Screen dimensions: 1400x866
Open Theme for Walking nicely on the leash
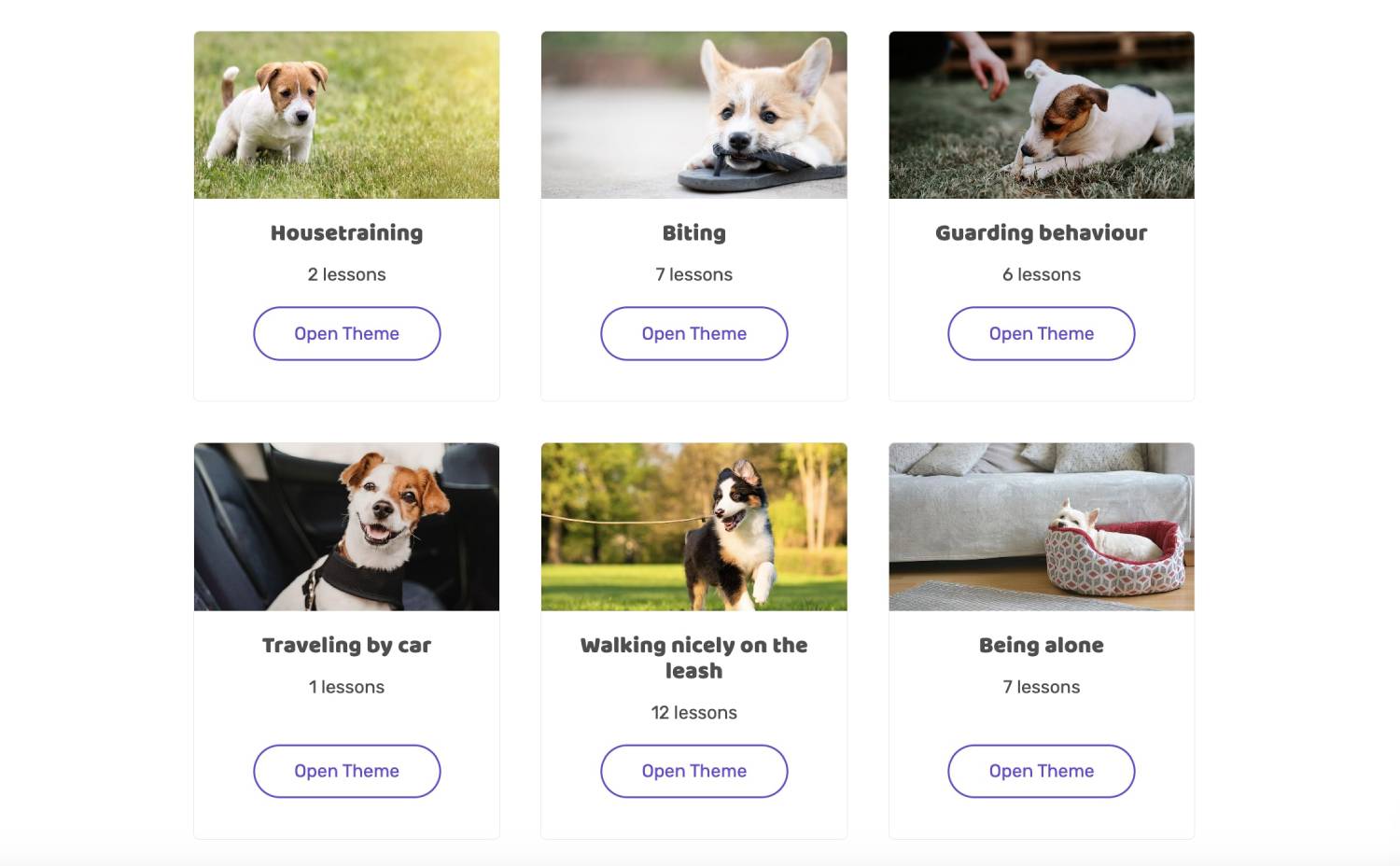point(693,771)
